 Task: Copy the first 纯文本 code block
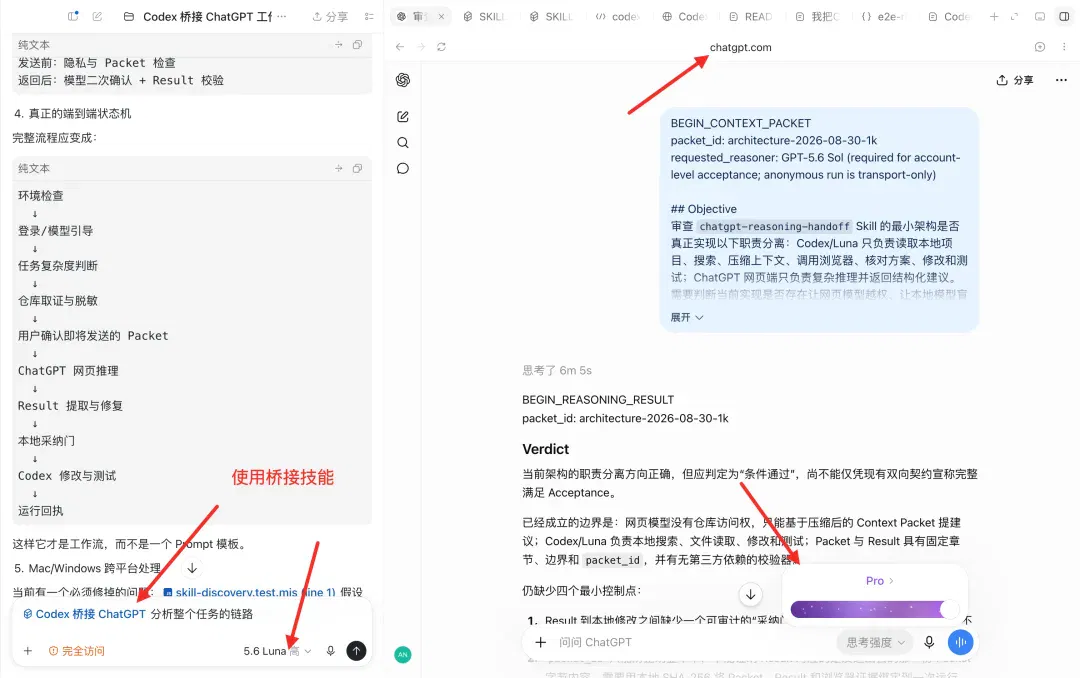[357, 45]
